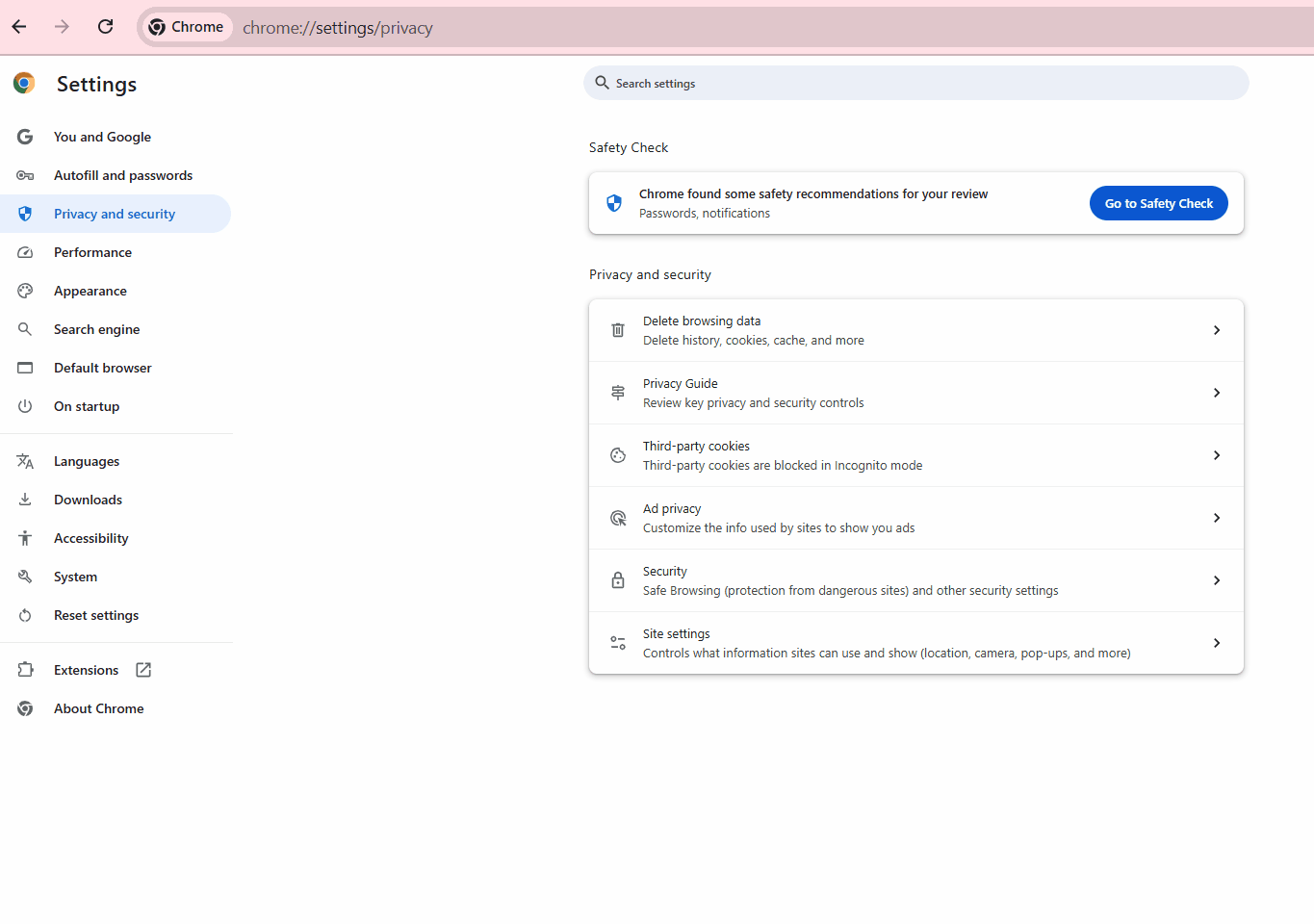Click the trash icon beside Delete browsing data

(618, 330)
